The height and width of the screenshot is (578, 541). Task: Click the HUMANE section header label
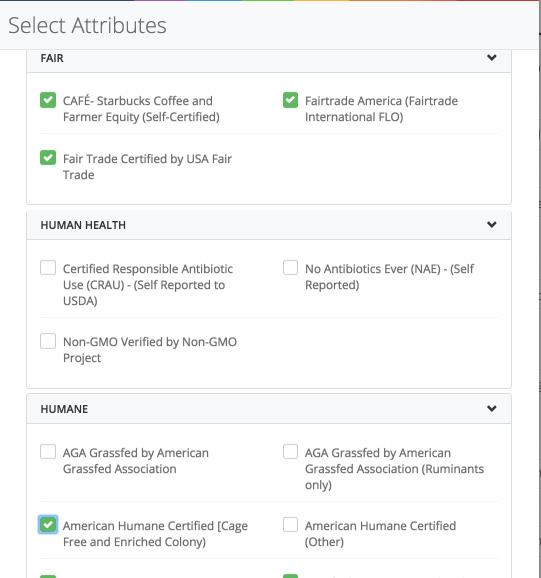click(x=64, y=409)
